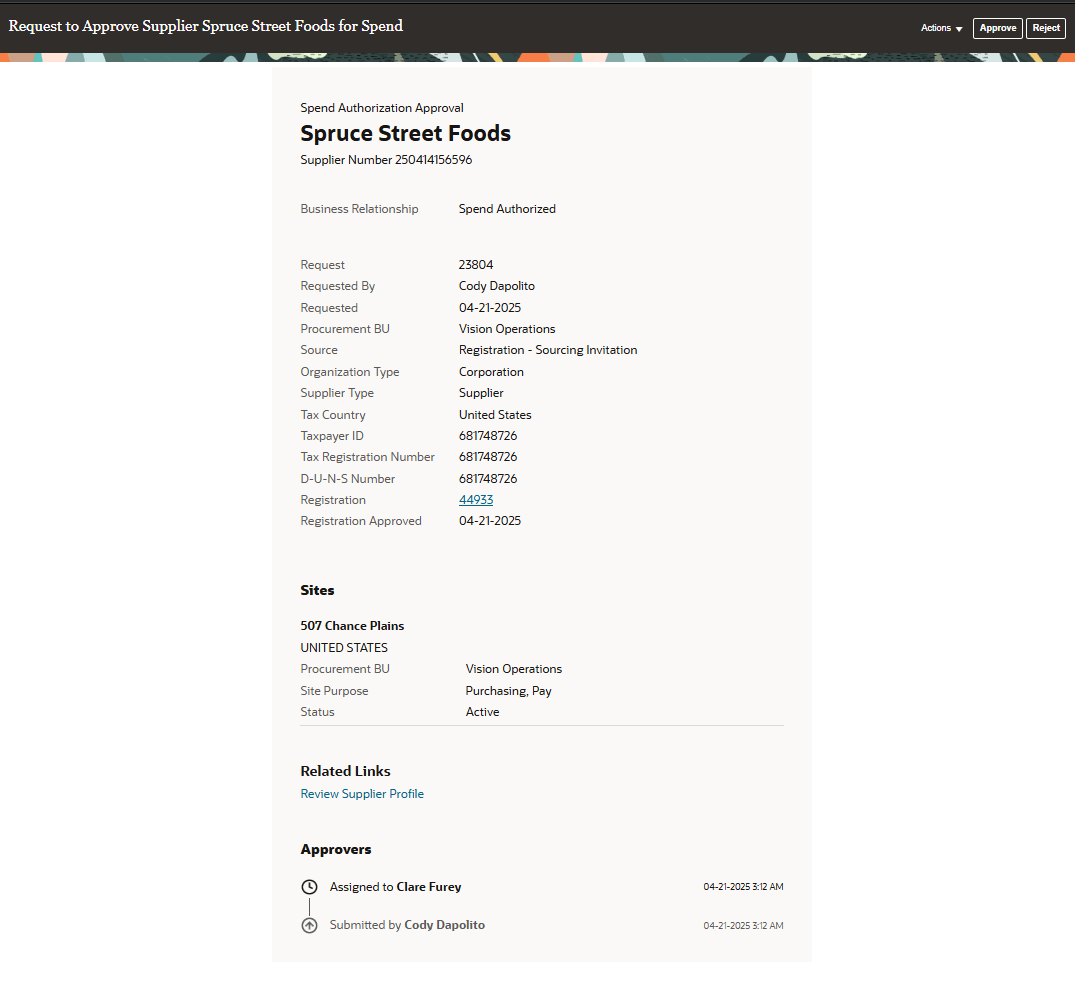Open the Review Supplier Profile link

click(x=362, y=793)
